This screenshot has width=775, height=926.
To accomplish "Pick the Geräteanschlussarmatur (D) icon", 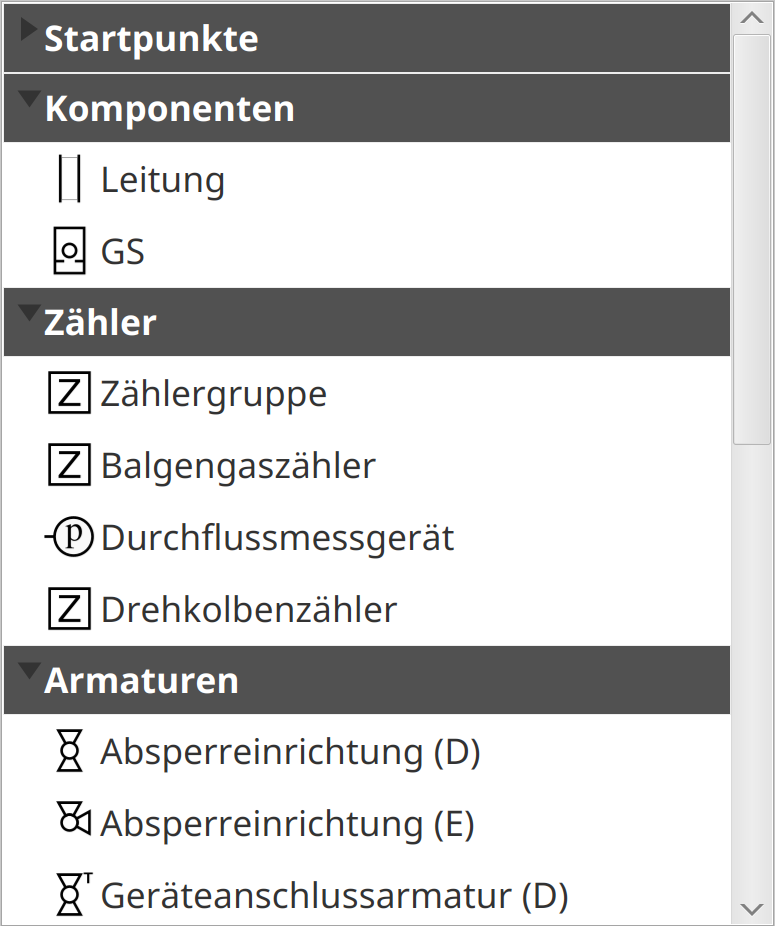I will (x=73, y=894).
